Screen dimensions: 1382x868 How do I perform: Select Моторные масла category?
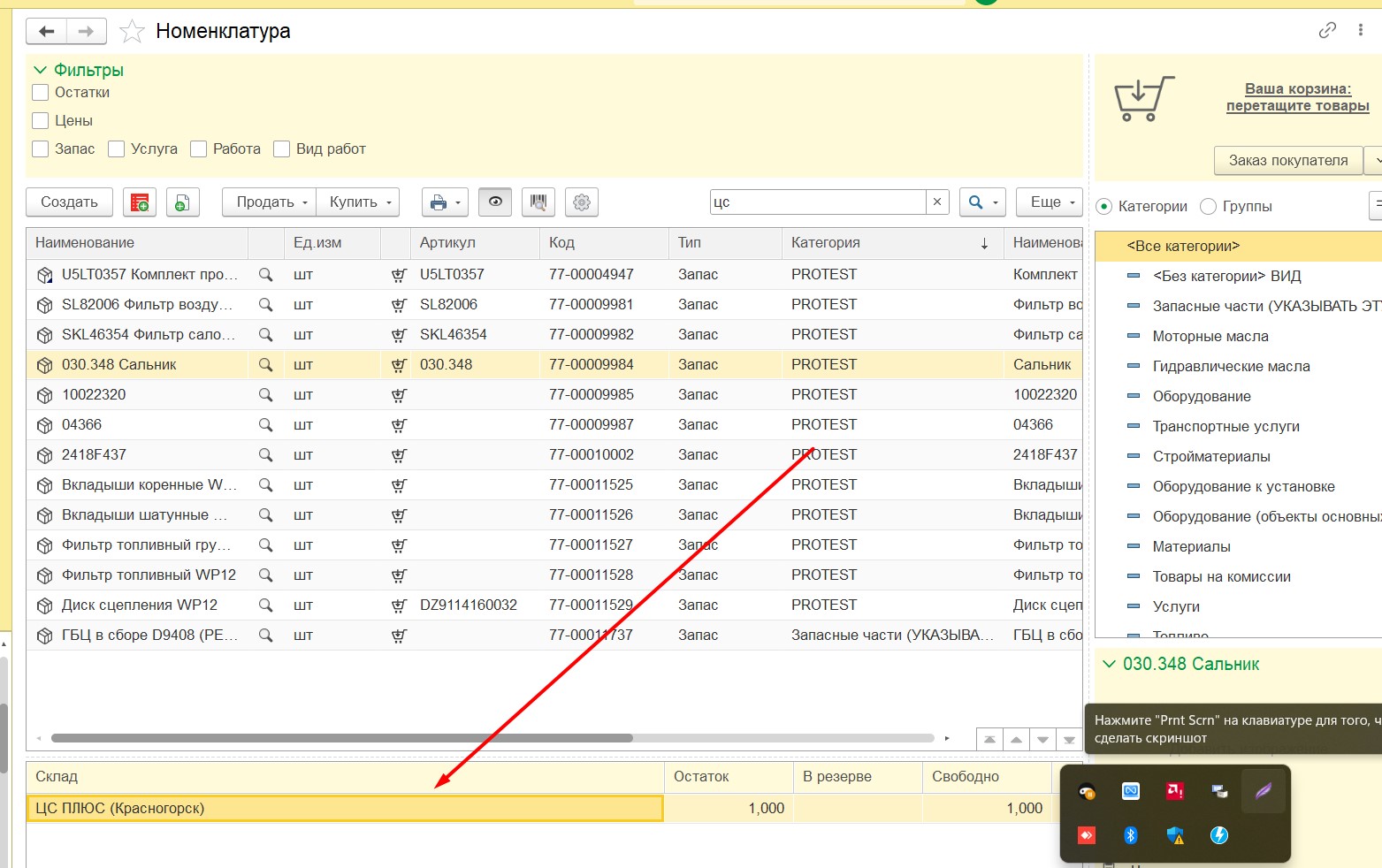(x=1210, y=337)
